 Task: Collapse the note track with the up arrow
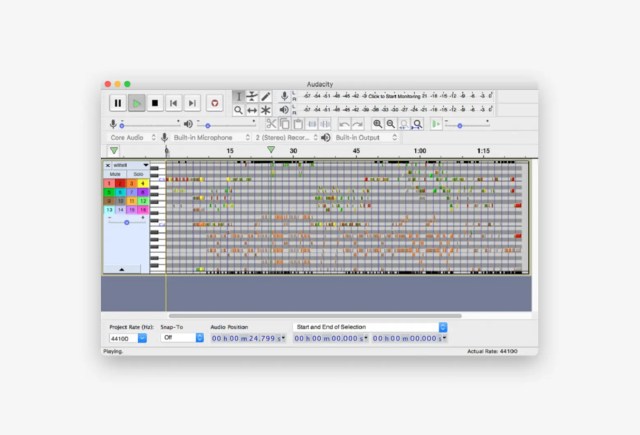122,269
